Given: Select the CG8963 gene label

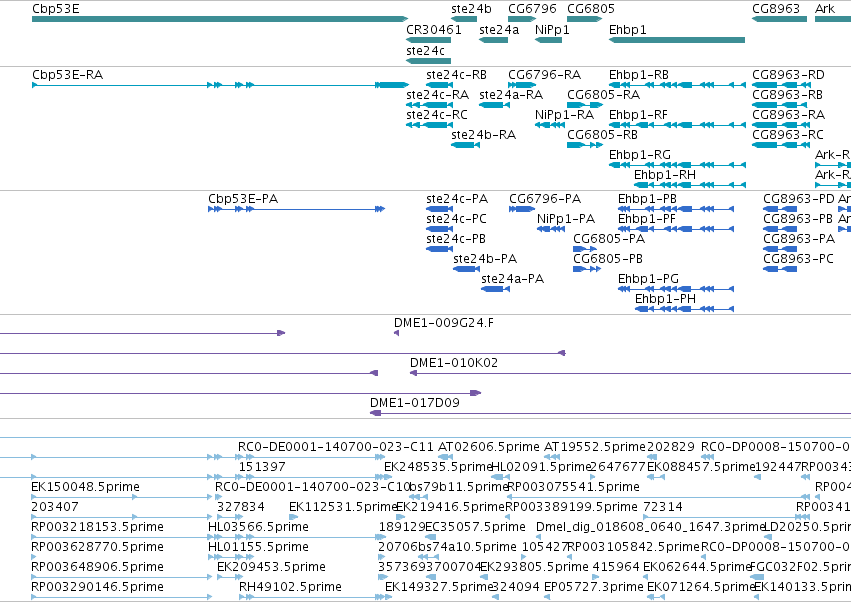Looking at the screenshot, I should point(776,9).
